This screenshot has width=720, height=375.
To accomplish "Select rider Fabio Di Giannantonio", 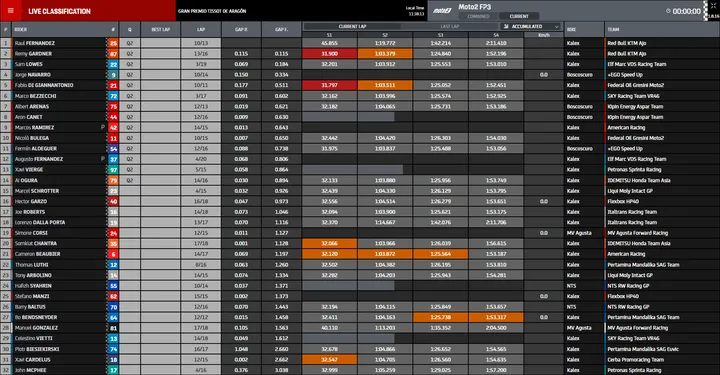I will pos(44,85).
